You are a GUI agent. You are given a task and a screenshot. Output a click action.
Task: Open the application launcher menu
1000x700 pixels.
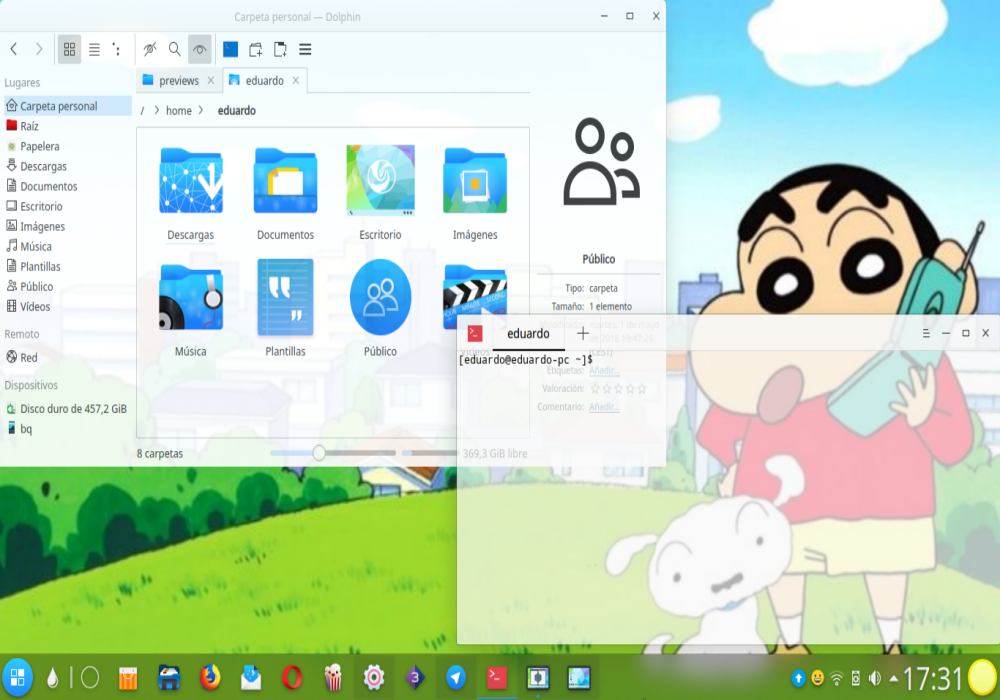tap(17, 677)
